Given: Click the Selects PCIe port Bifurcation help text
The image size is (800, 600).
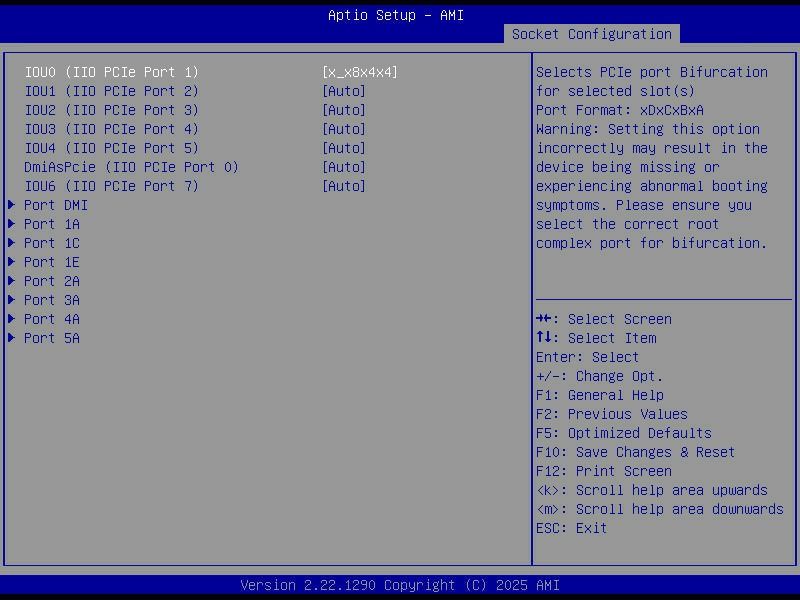Looking at the screenshot, I should click(x=652, y=72).
